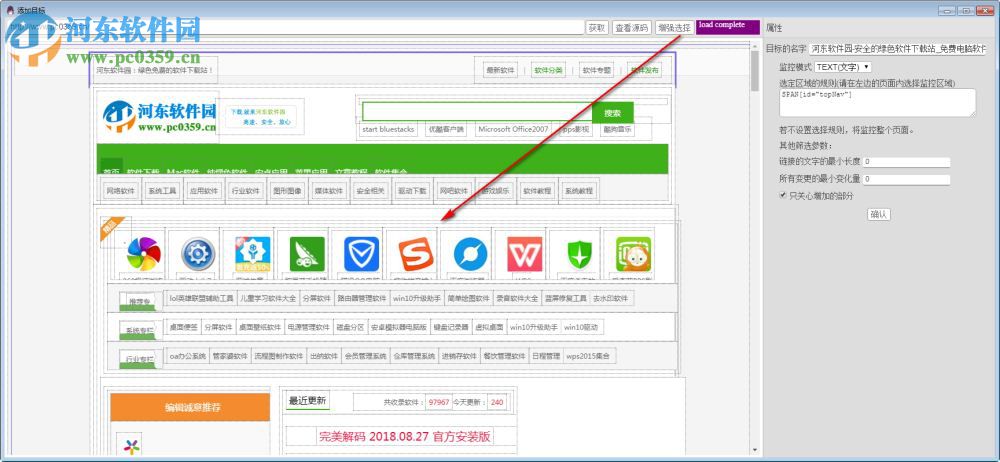Click the colorful pinwheel icon under editor recommendations

[x=133, y=444]
